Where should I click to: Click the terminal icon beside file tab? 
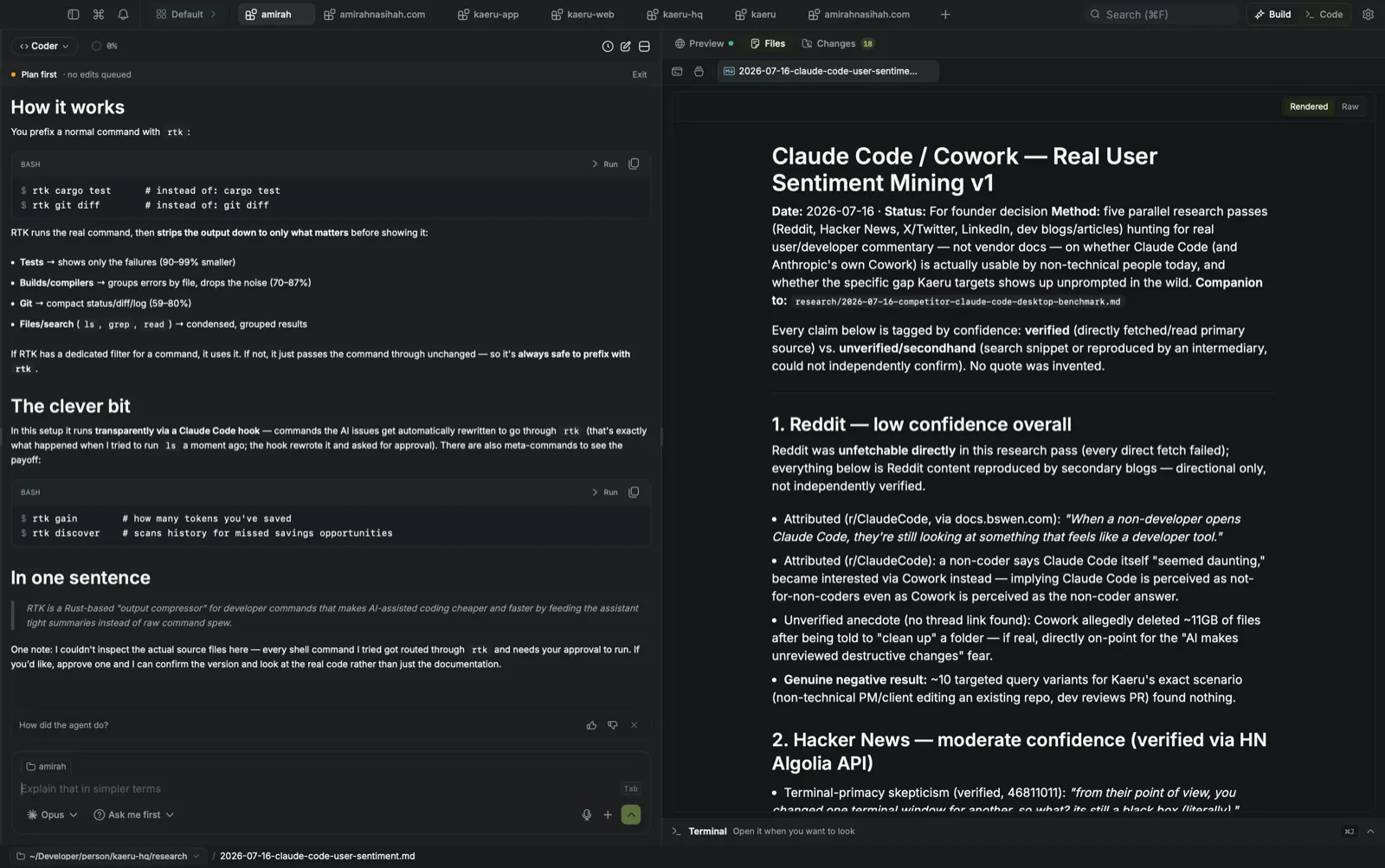pyautogui.click(x=677, y=71)
